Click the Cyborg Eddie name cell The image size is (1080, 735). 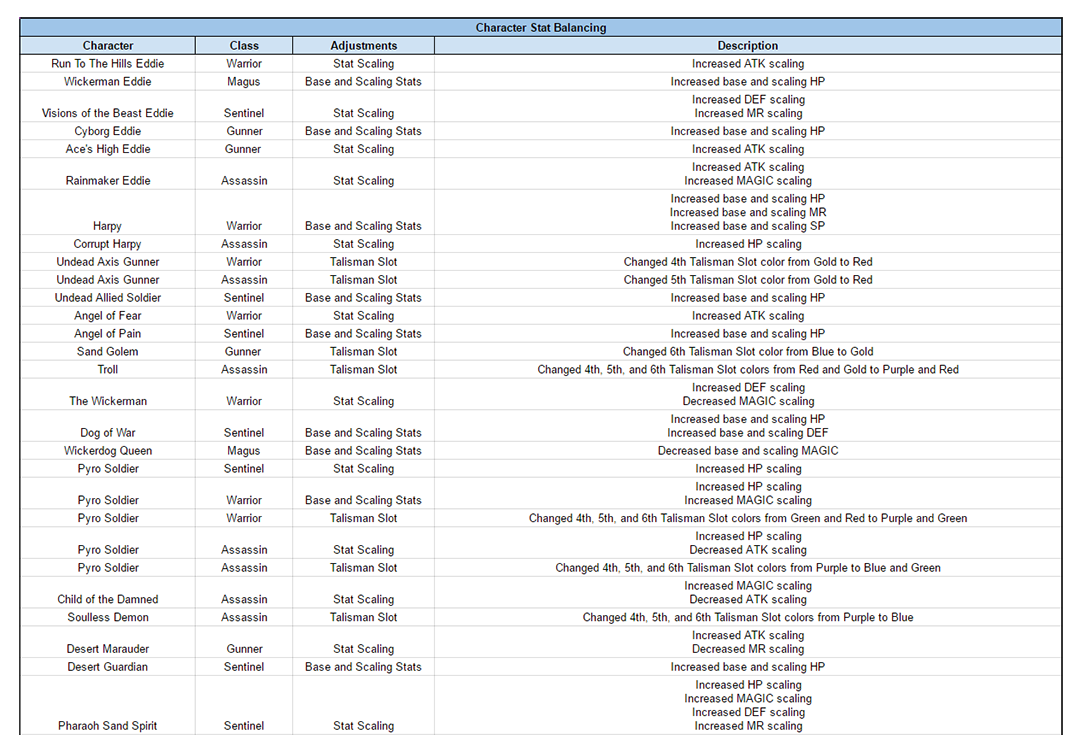[x=108, y=131]
